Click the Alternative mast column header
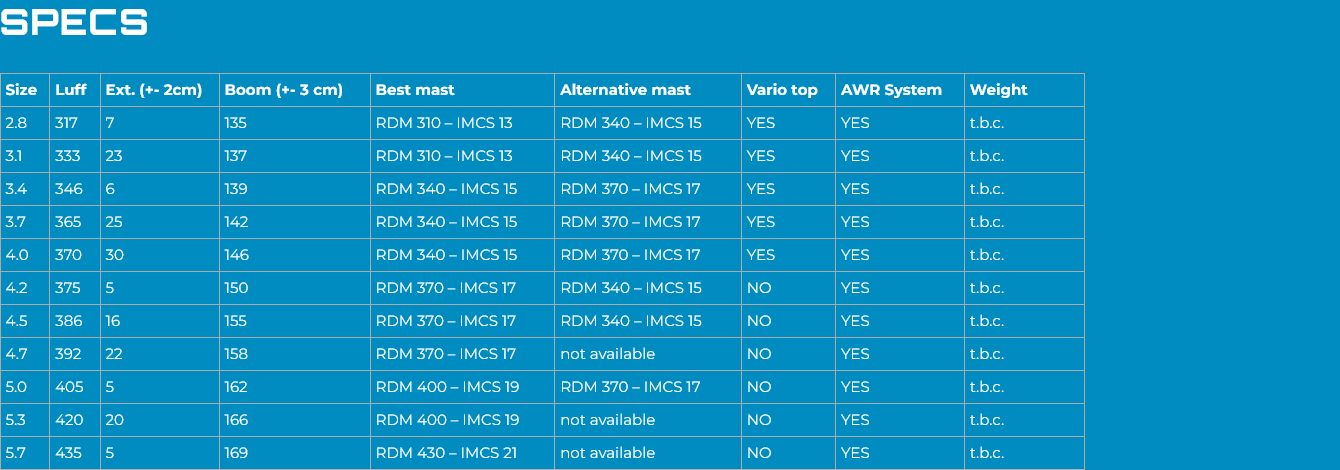This screenshot has height=470, width=1340. click(625, 90)
